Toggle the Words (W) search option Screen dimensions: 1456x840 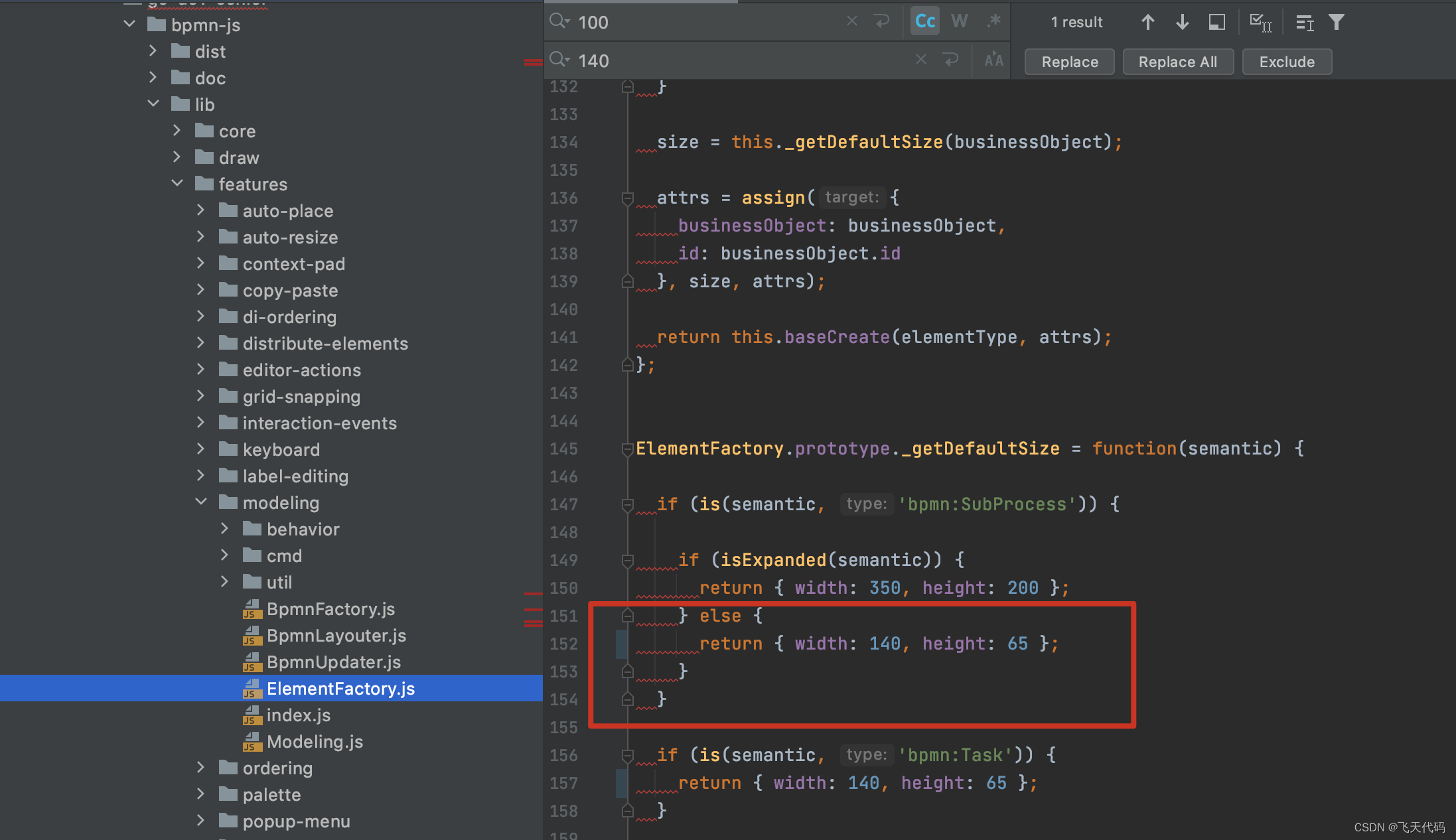click(959, 22)
